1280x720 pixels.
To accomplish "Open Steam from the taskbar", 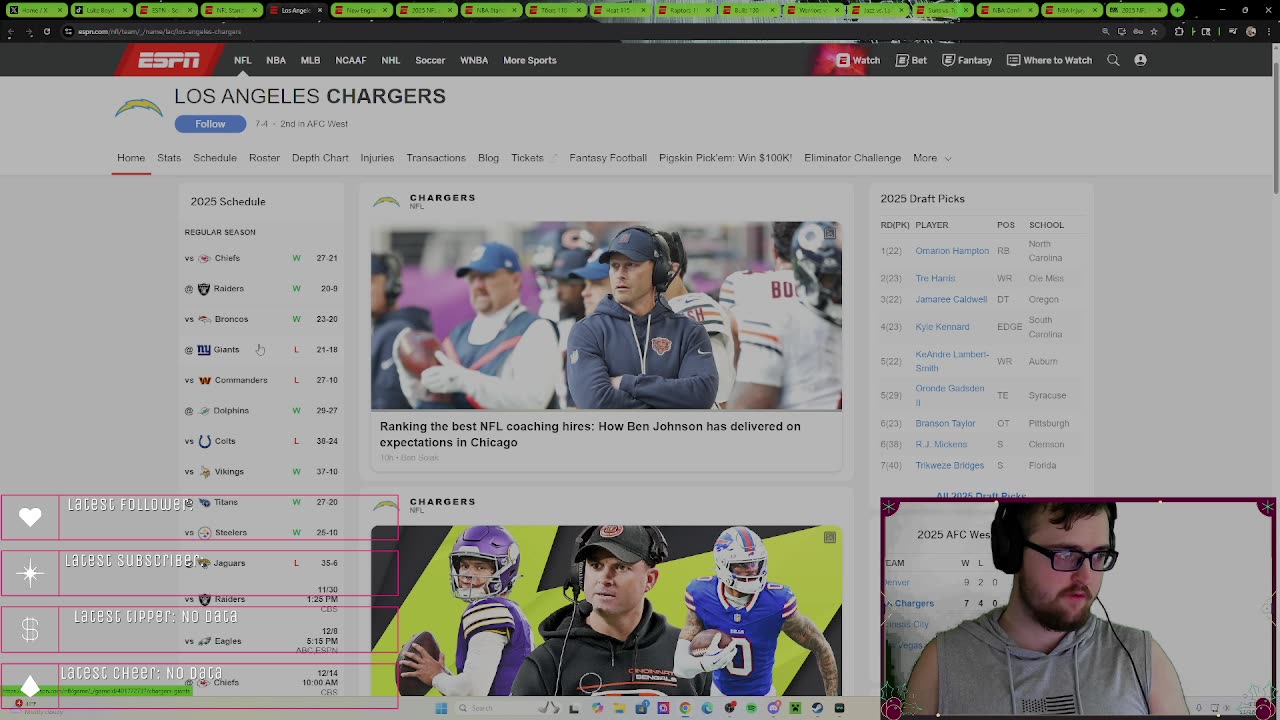I will (x=817, y=708).
